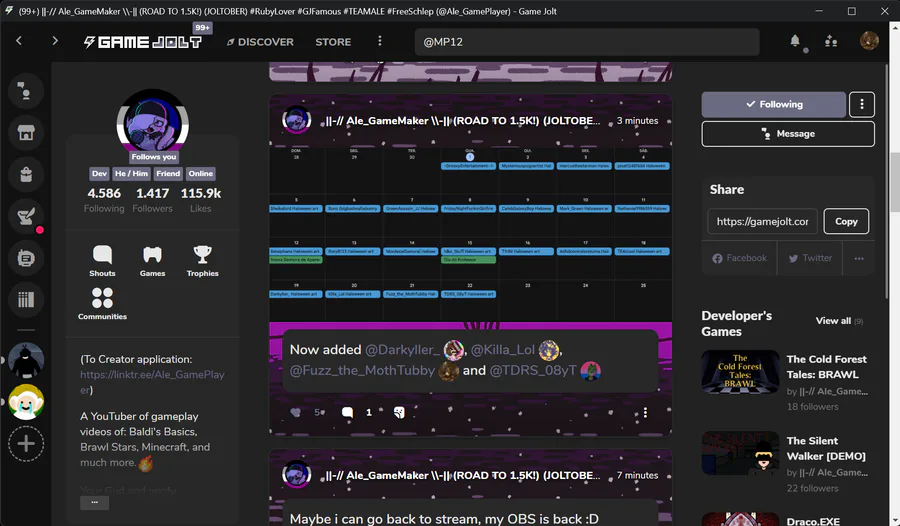Screen dimensions: 900x526
Task: Open the dark hooded community avatar
Action: point(26,360)
